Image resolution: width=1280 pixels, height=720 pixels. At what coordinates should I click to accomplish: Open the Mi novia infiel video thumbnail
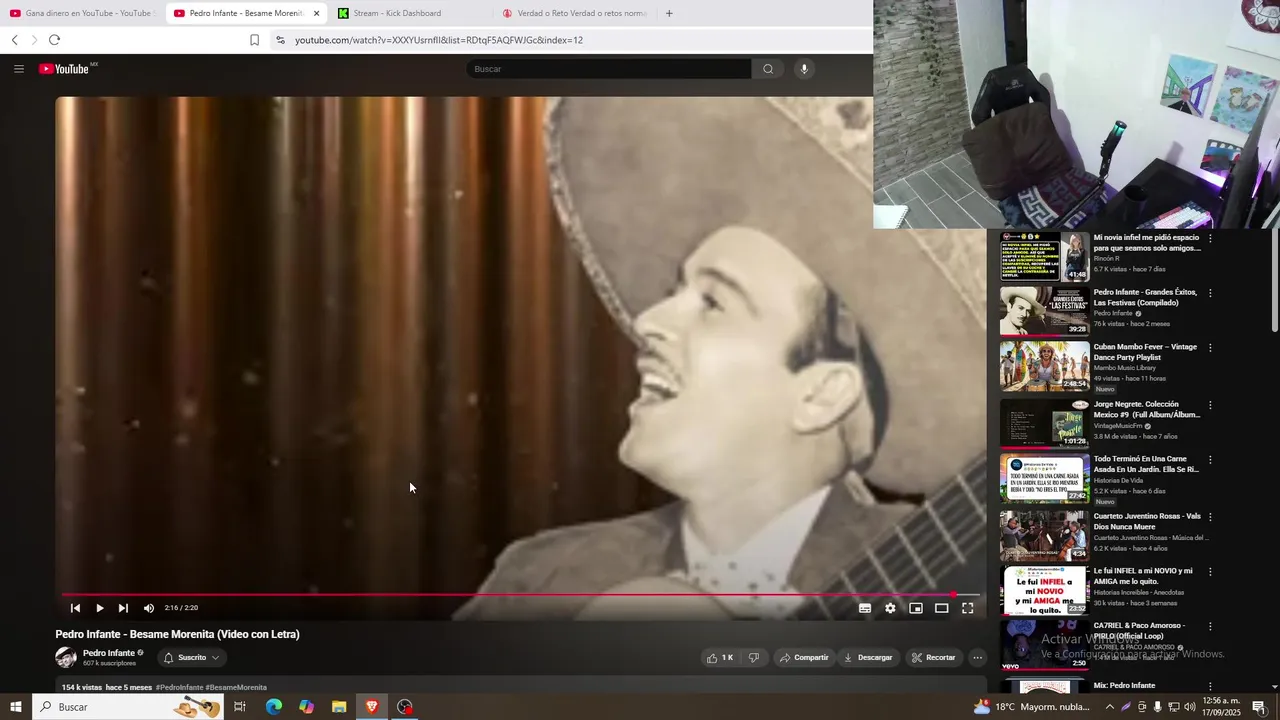click(1044, 257)
